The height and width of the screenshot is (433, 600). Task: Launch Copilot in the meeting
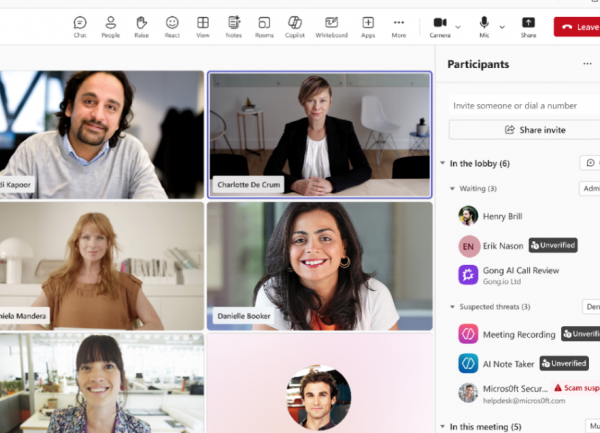pos(295,27)
